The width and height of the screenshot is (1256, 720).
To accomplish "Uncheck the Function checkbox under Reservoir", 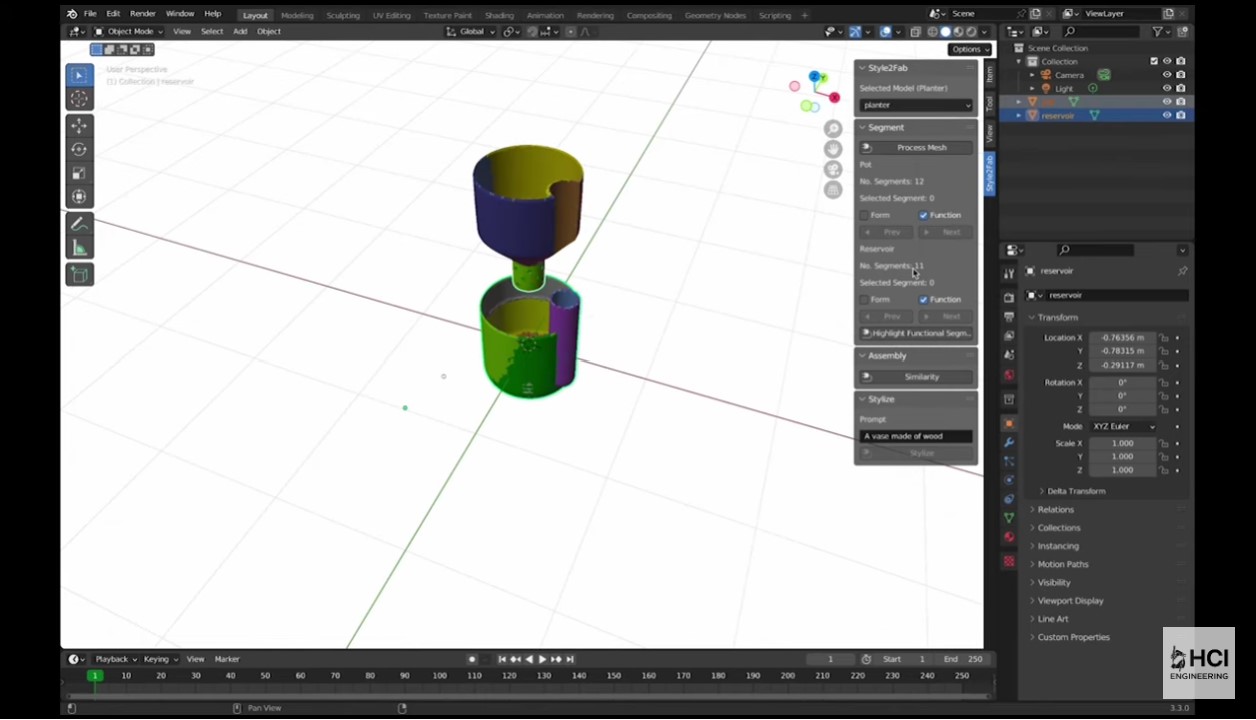I will tap(924, 299).
